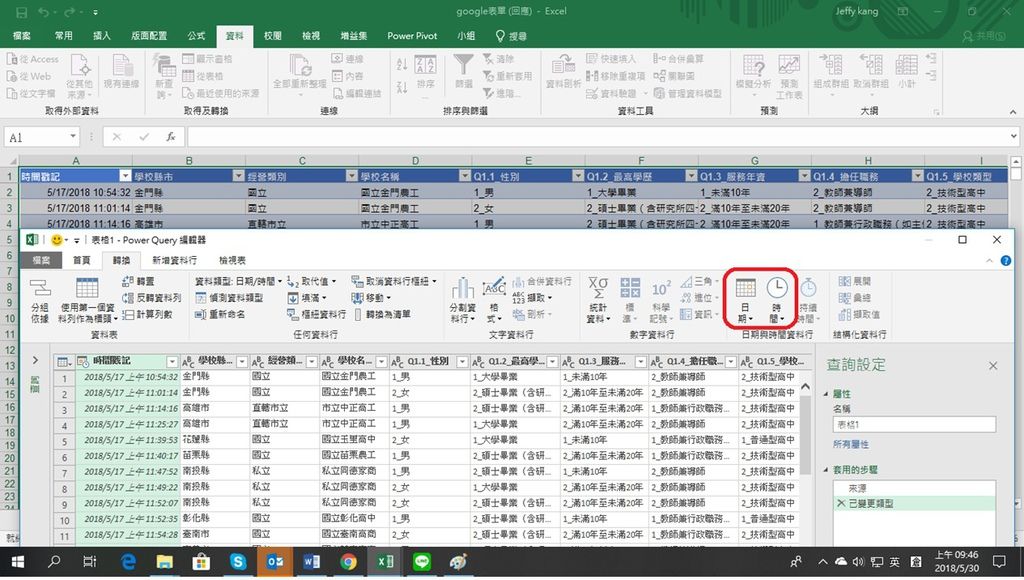Open Microsoft Edge from the taskbar
The height and width of the screenshot is (580, 1024).
(128, 562)
